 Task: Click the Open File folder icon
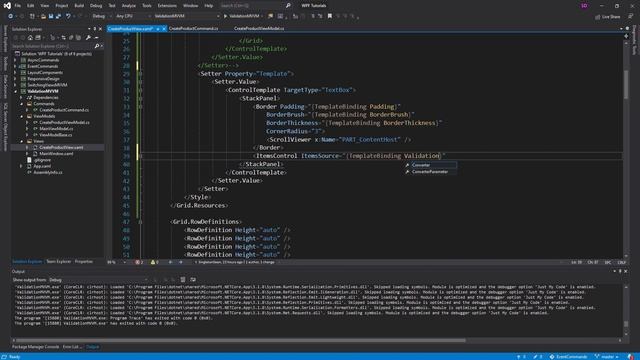coord(43,16)
